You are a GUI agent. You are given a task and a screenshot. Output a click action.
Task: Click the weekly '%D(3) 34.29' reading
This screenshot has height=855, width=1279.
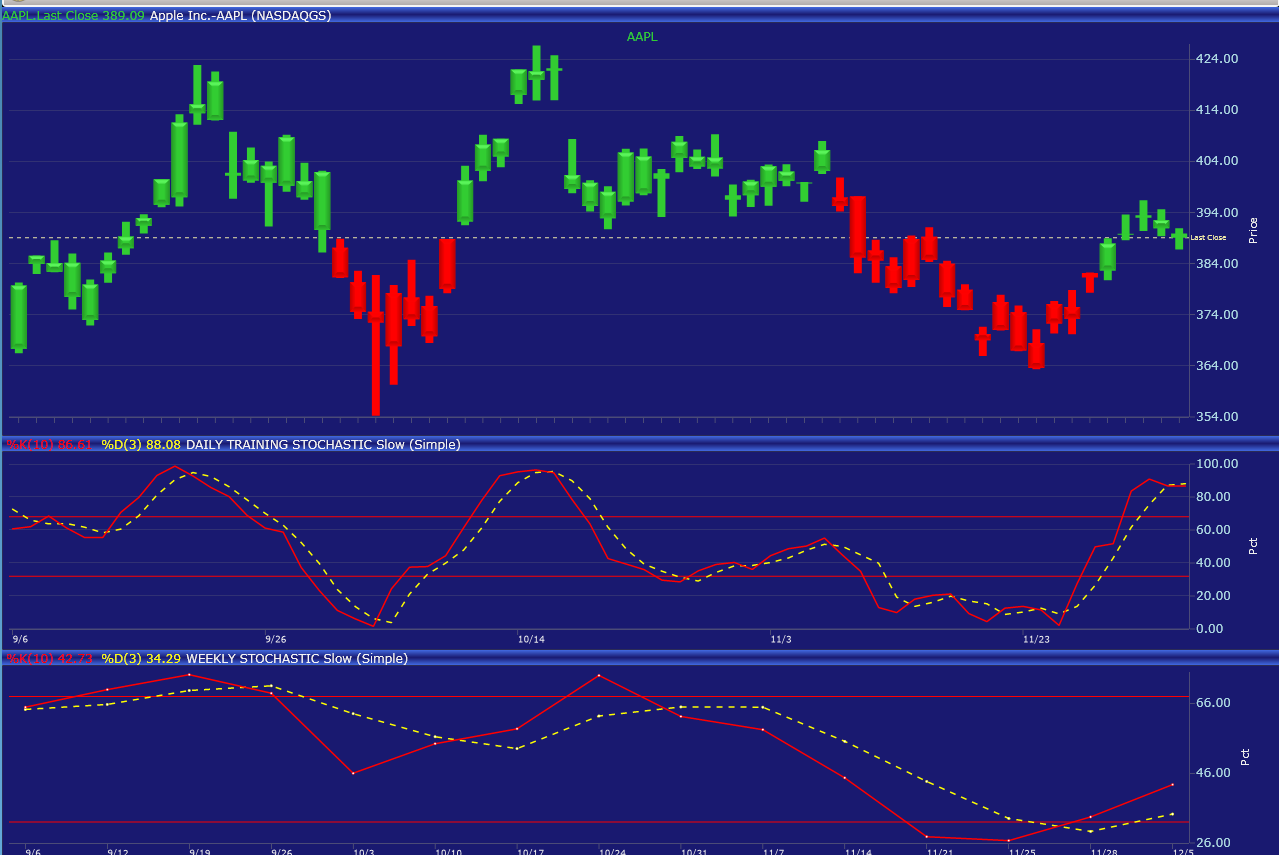tap(141, 658)
